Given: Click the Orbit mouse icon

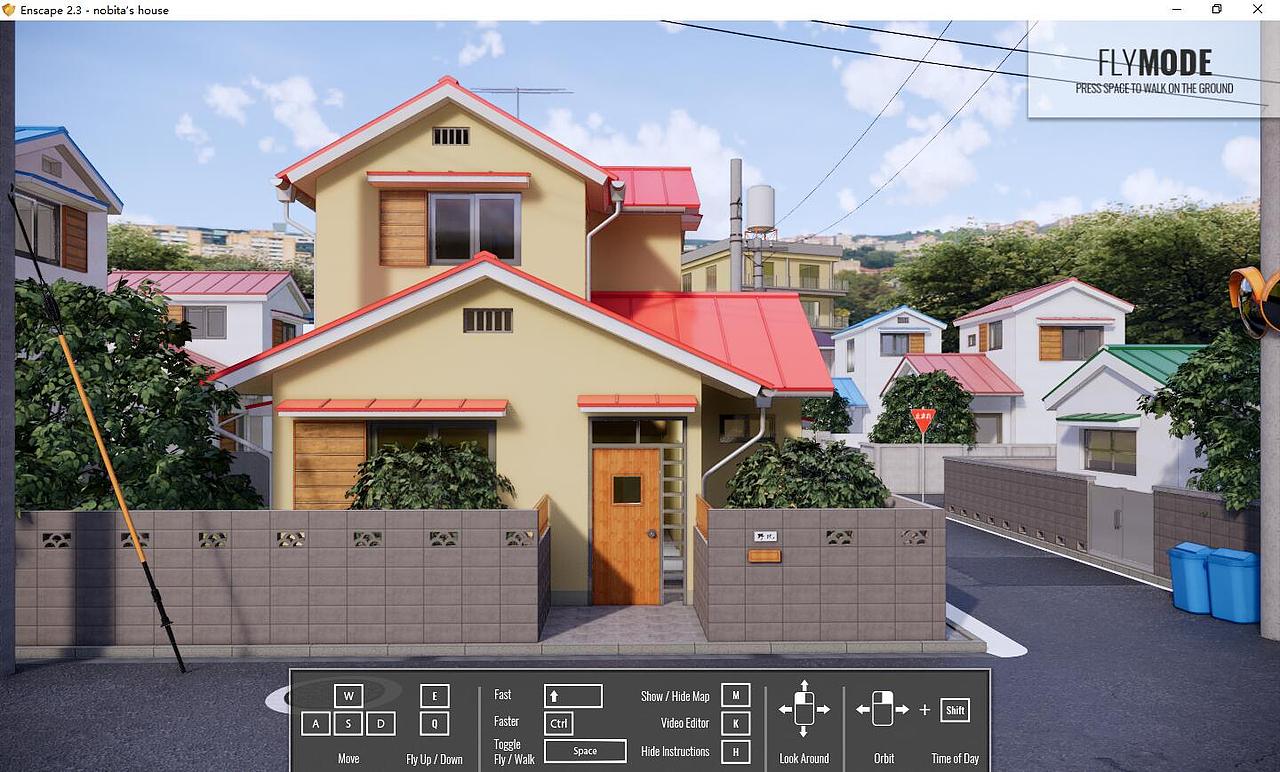Looking at the screenshot, I should coord(882,709).
